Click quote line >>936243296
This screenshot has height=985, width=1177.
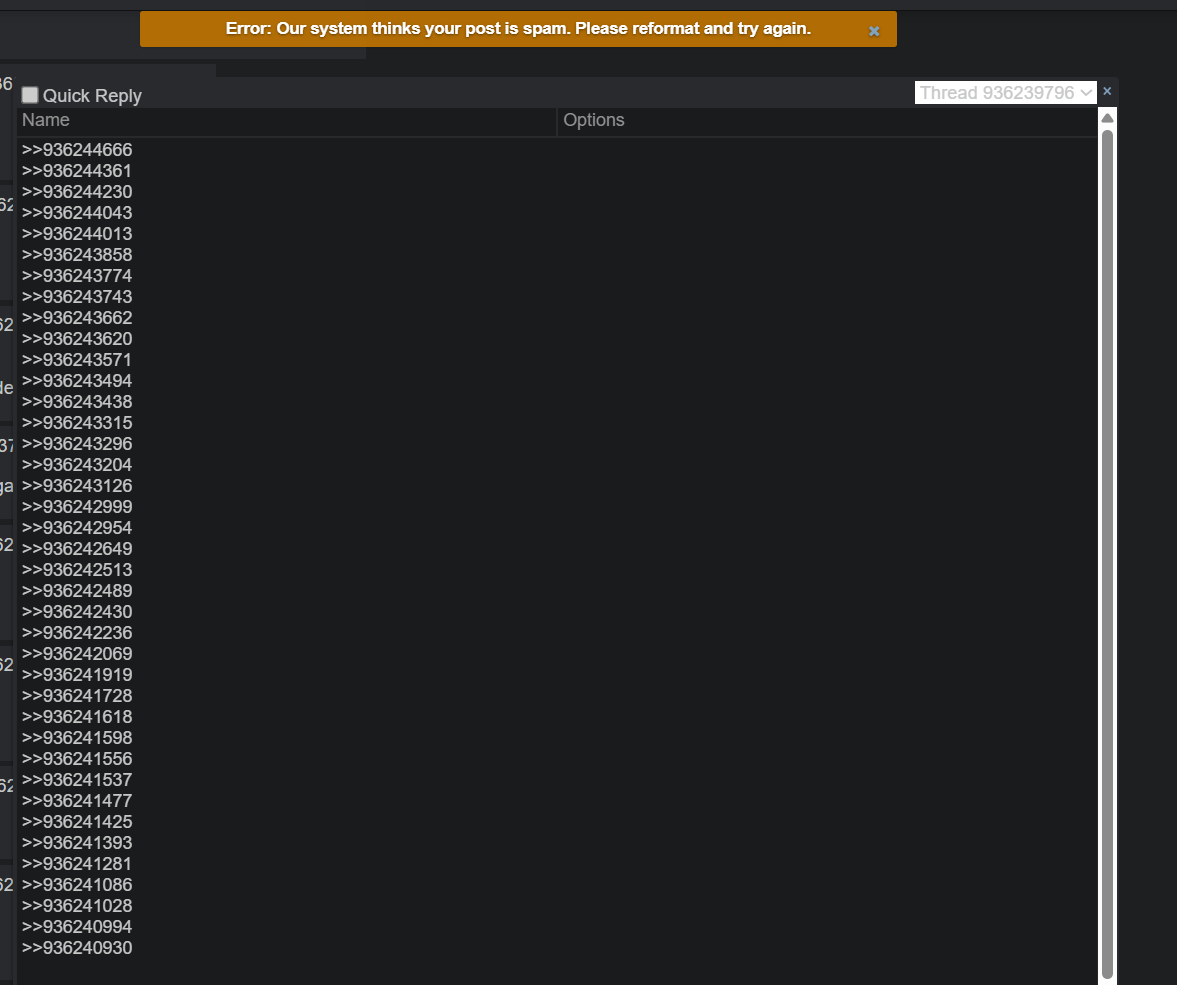click(77, 444)
